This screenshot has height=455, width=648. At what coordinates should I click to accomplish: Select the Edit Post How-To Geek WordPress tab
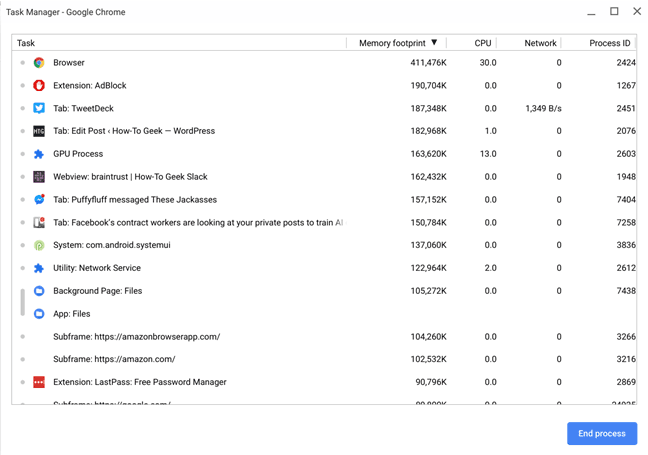134,131
